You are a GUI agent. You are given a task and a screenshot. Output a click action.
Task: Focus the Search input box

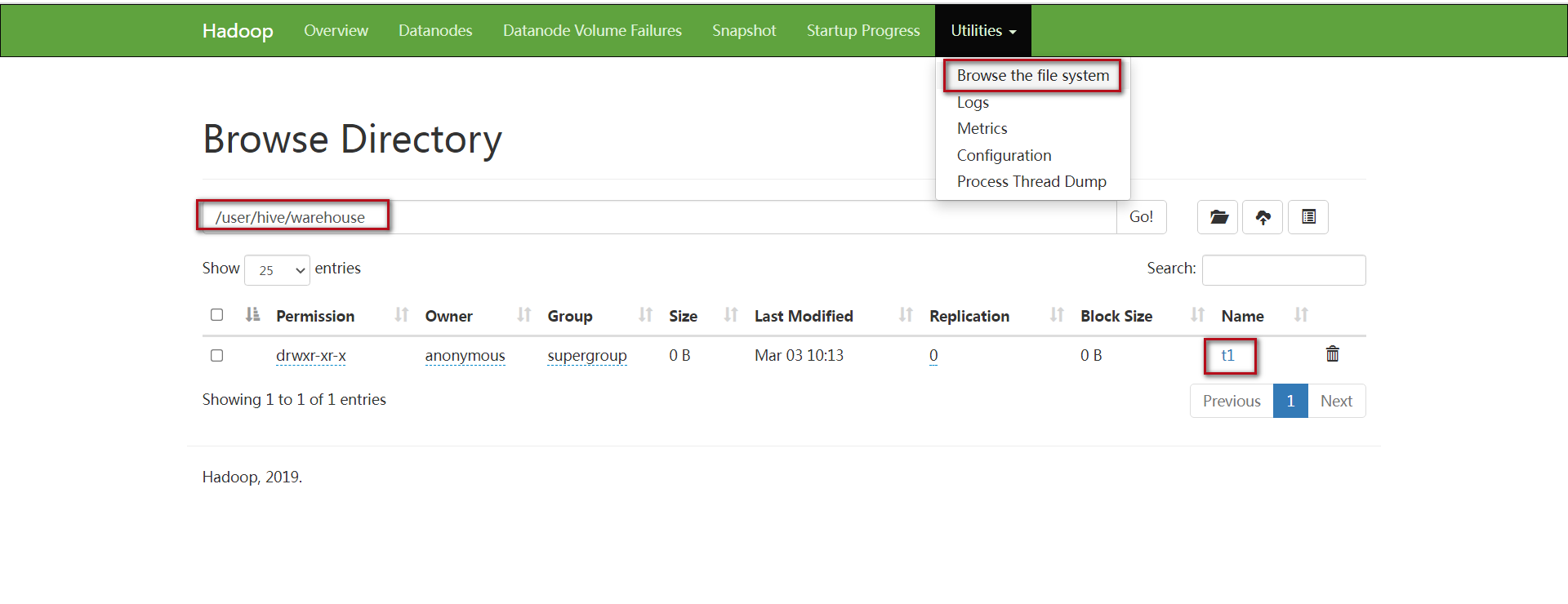[1284, 270]
